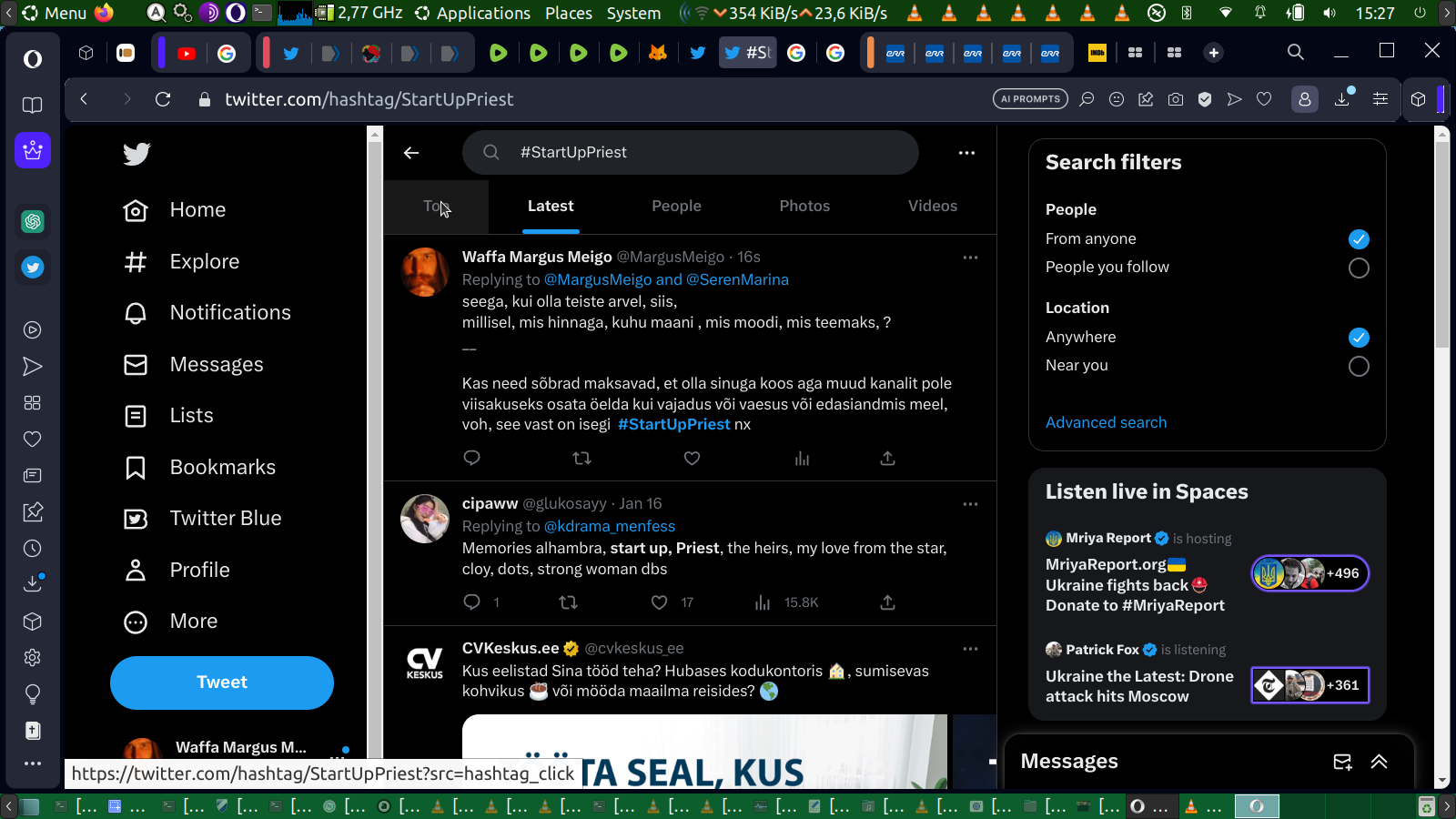The image size is (1456, 819).
Task: Open the Opera sidebar settings gear
Action: pyautogui.click(x=33, y=657)
